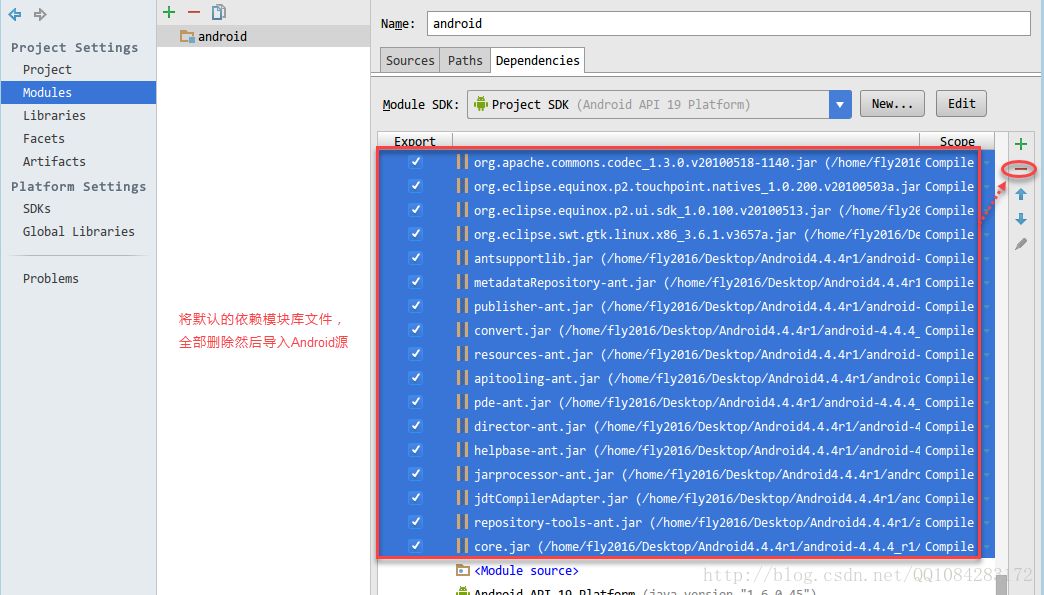Screen dimensions: 1044x595
Task: Add a new module with green plus
Action: (169, 12)
